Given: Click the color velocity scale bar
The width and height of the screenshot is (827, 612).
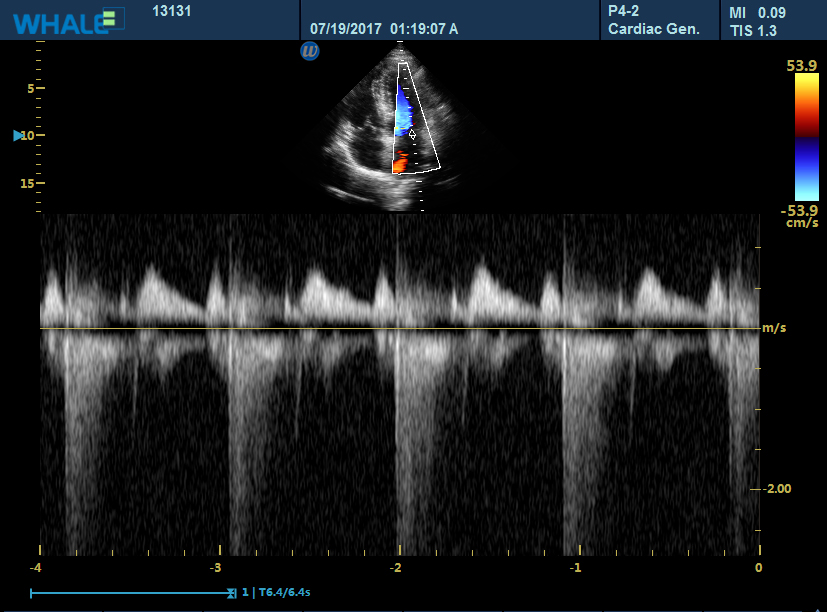Looking at the screenshot, I should (x=805, y=138).
